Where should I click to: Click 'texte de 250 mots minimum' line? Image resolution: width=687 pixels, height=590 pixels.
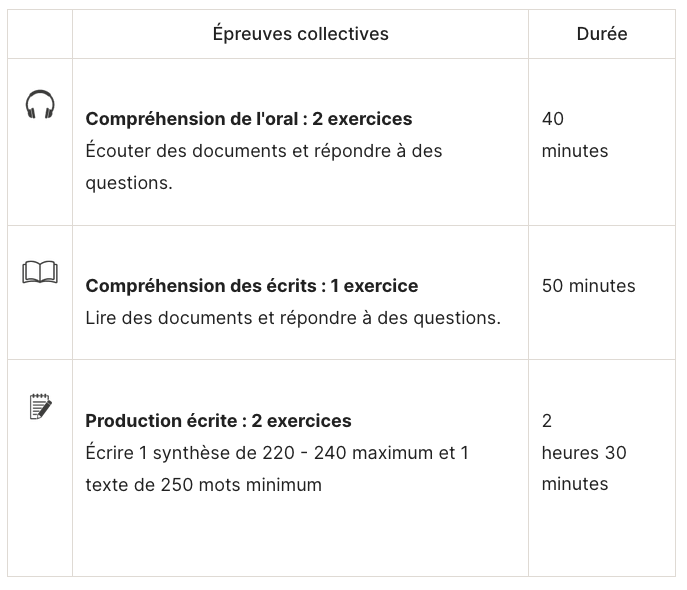[x=204, y=485]
